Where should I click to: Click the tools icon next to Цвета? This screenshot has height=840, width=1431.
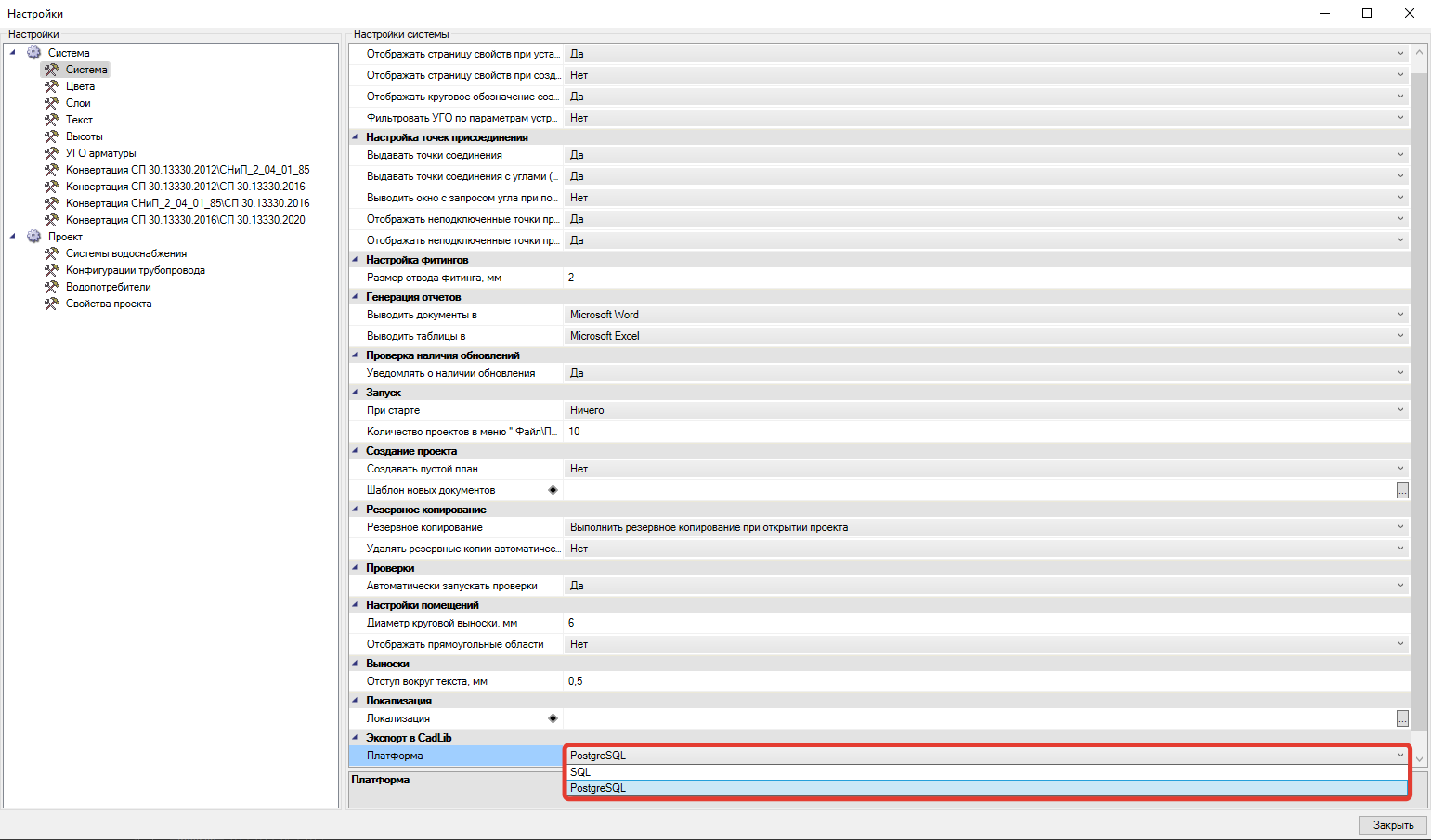[52, 86]
